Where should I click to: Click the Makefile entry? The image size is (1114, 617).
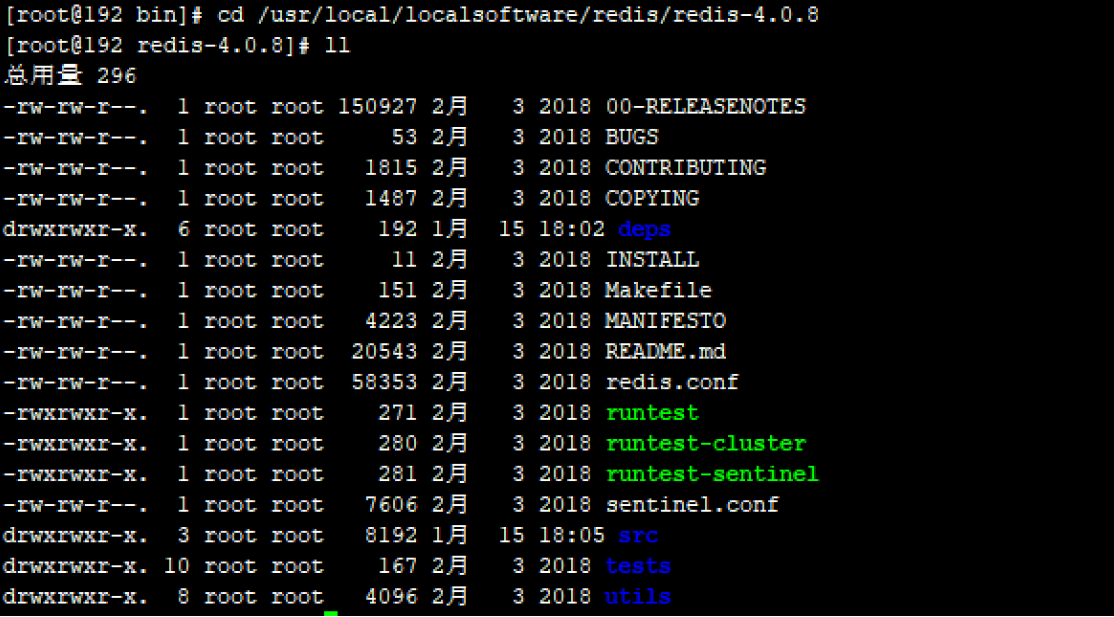tap(659, 291)
